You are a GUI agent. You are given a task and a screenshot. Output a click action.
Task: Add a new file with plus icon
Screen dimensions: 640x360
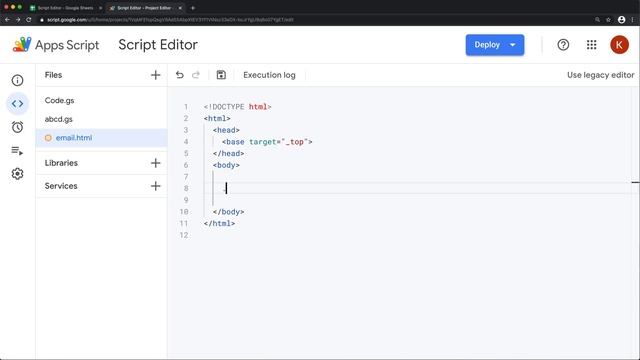[156, 75]
